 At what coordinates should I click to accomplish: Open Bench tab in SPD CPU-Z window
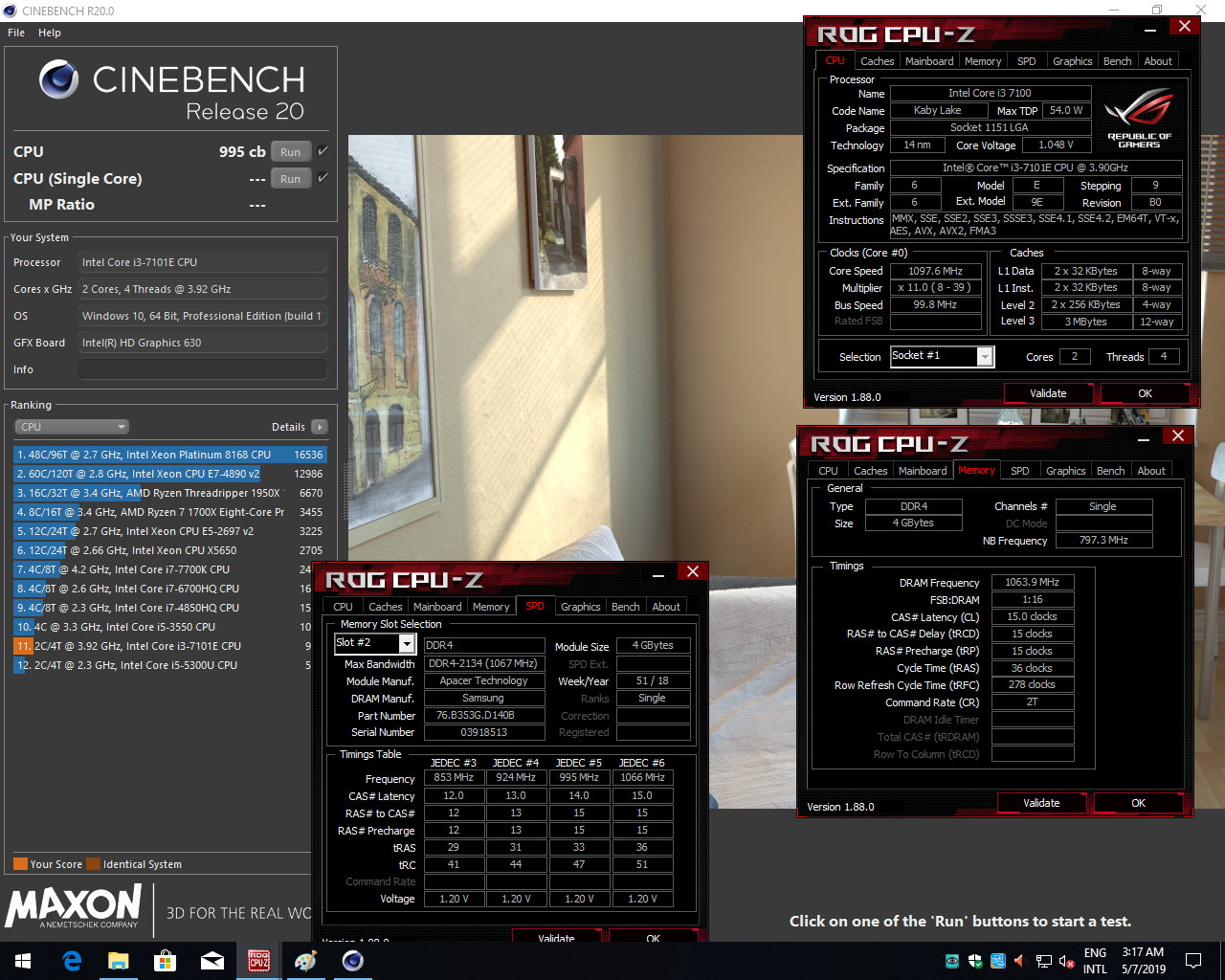[626, 607]
